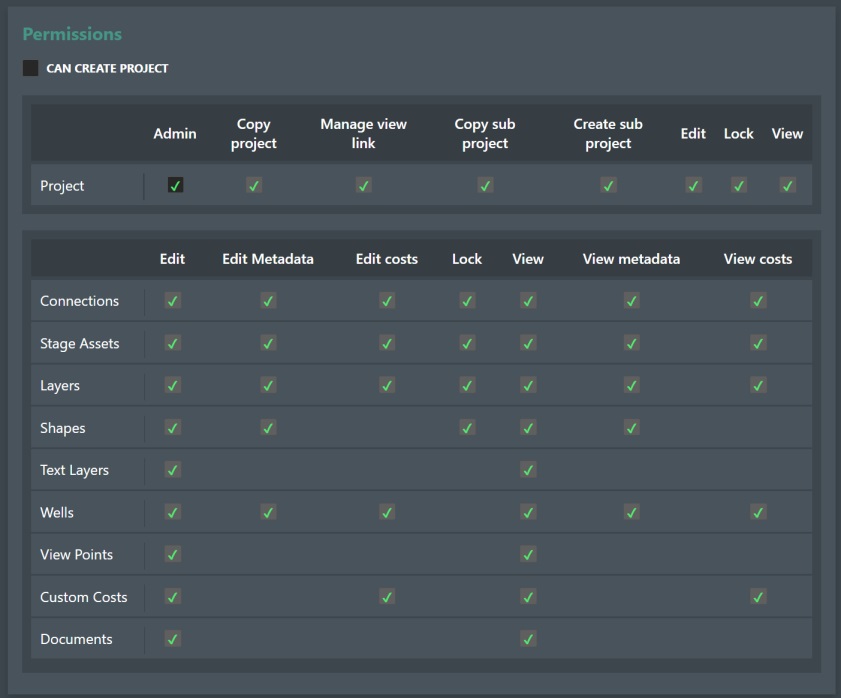Uncheck Edit for Text Layers
The width and height of the screenshot is (841, 698).
coord(173,470)
